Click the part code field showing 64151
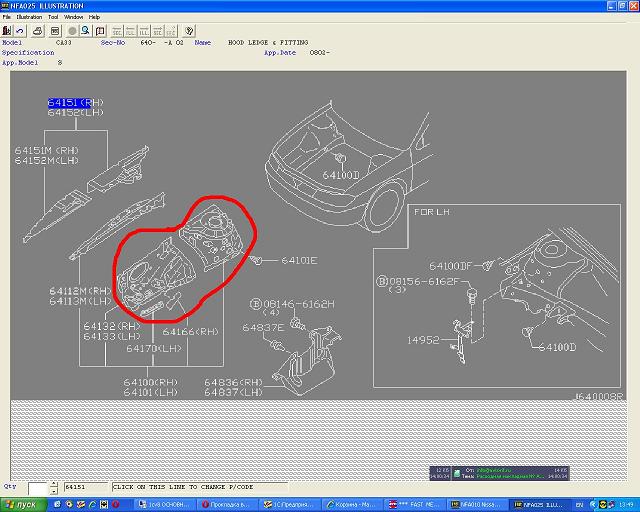Screen dimensions: 640x512 [86, 487]
